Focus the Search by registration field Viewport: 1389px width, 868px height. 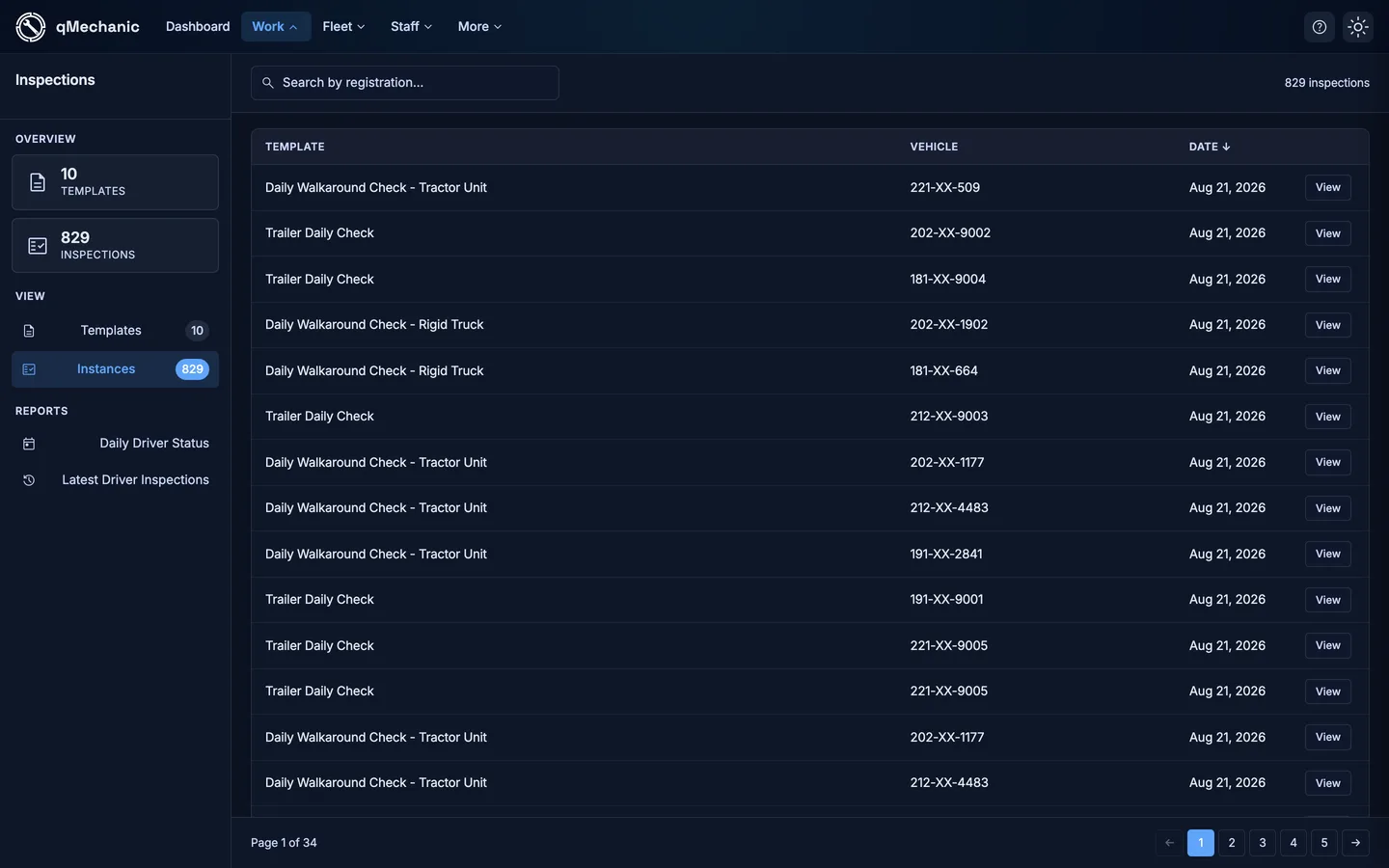pos(405,83)
